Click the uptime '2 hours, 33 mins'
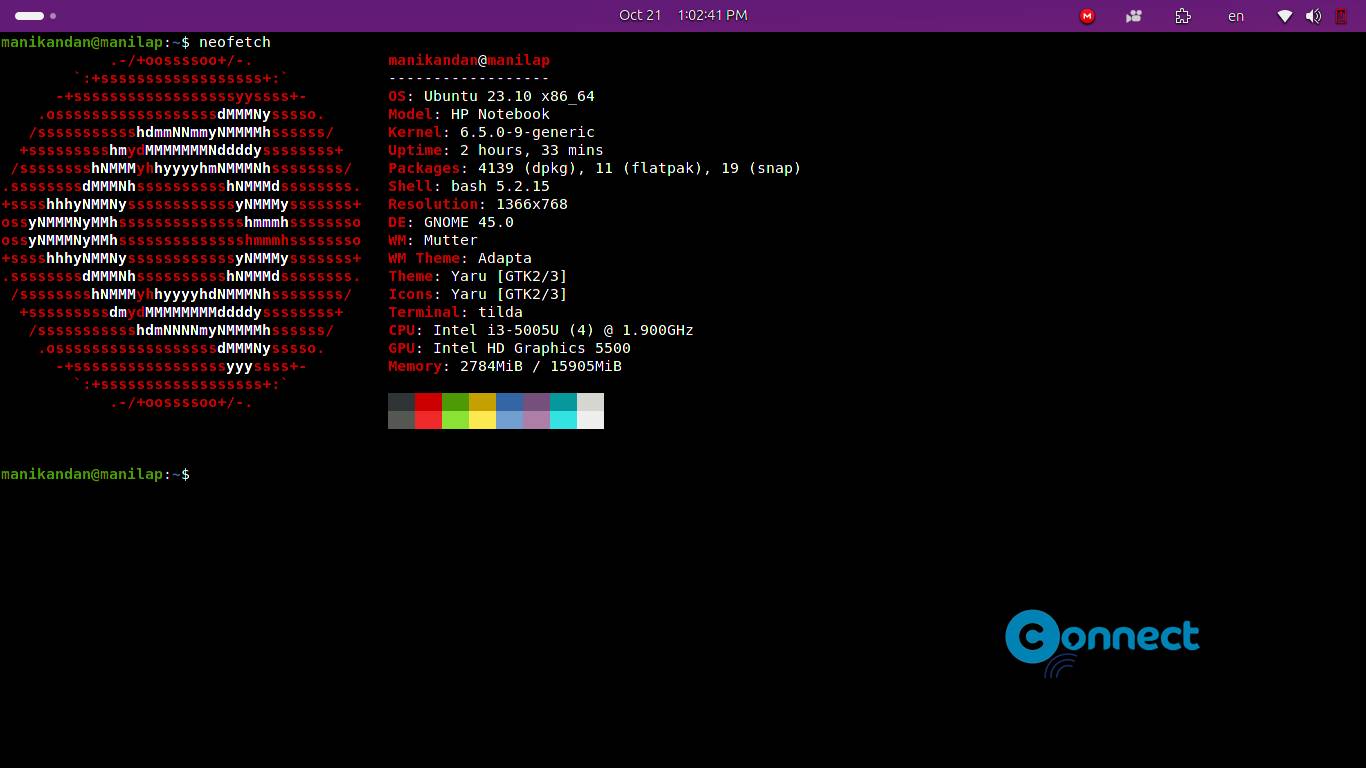The image size is (1366, 768). [531, 150]
